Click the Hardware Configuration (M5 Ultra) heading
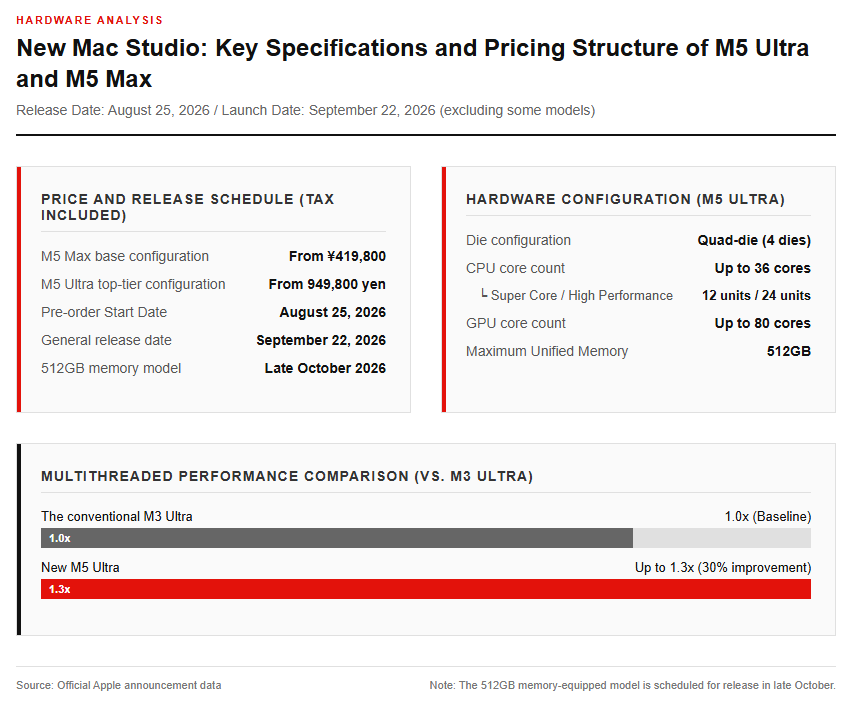Viewport: 852px width, 707px height. click(x=625, y=199)
